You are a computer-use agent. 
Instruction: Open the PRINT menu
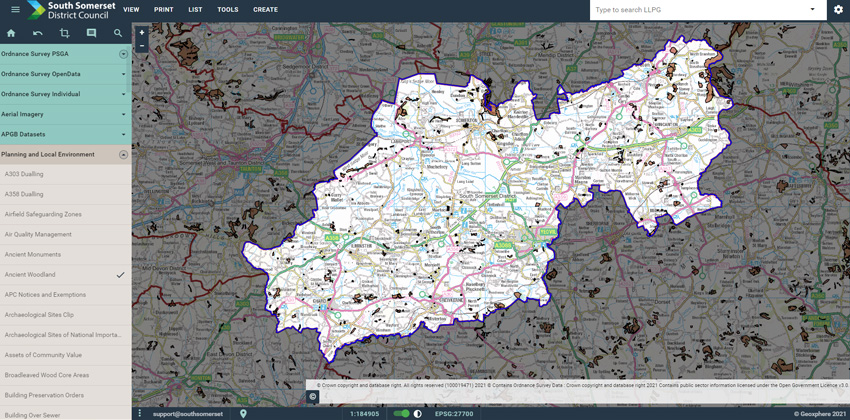[x=163, y=10]
